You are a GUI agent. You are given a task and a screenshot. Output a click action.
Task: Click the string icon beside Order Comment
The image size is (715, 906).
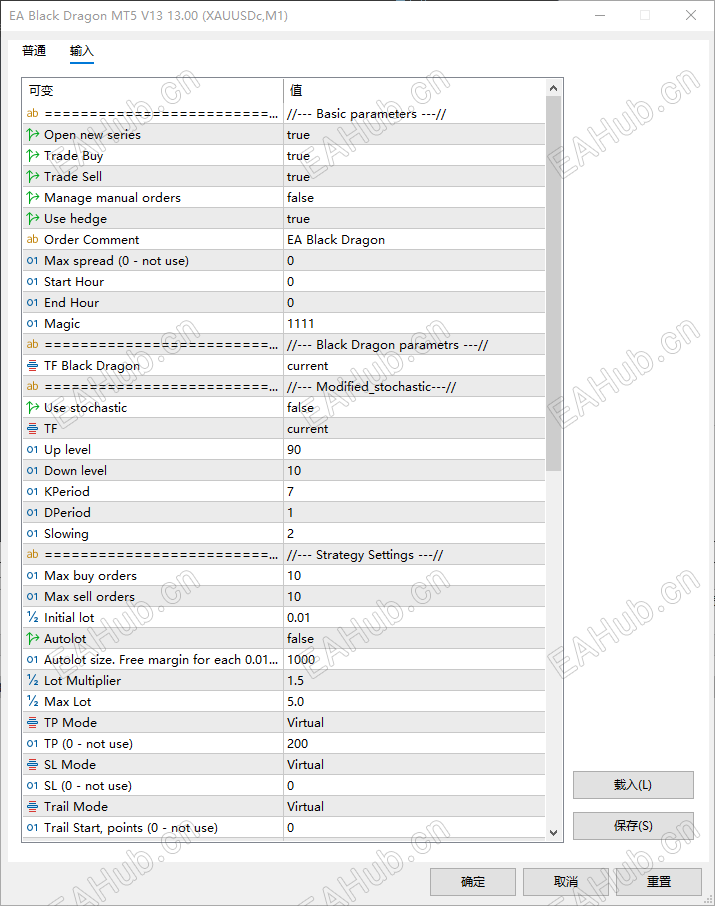(x=33, y=239)
